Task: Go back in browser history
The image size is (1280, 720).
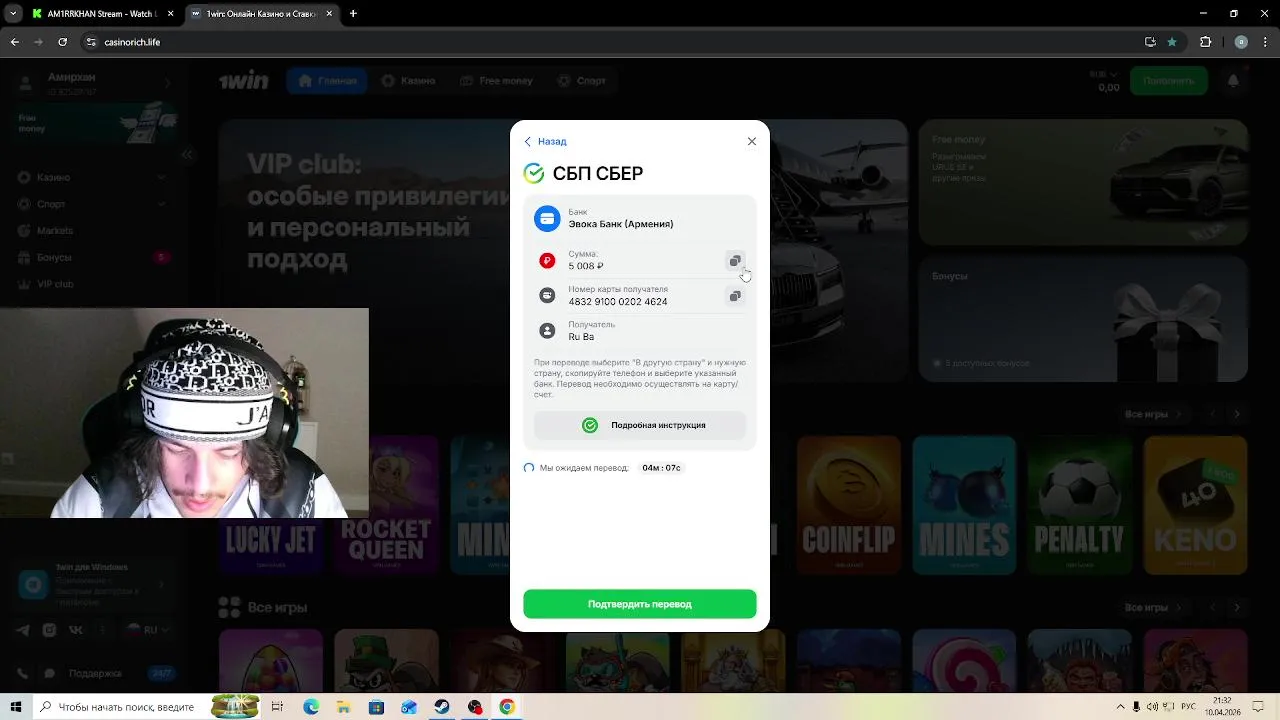Action: (14, 42)
